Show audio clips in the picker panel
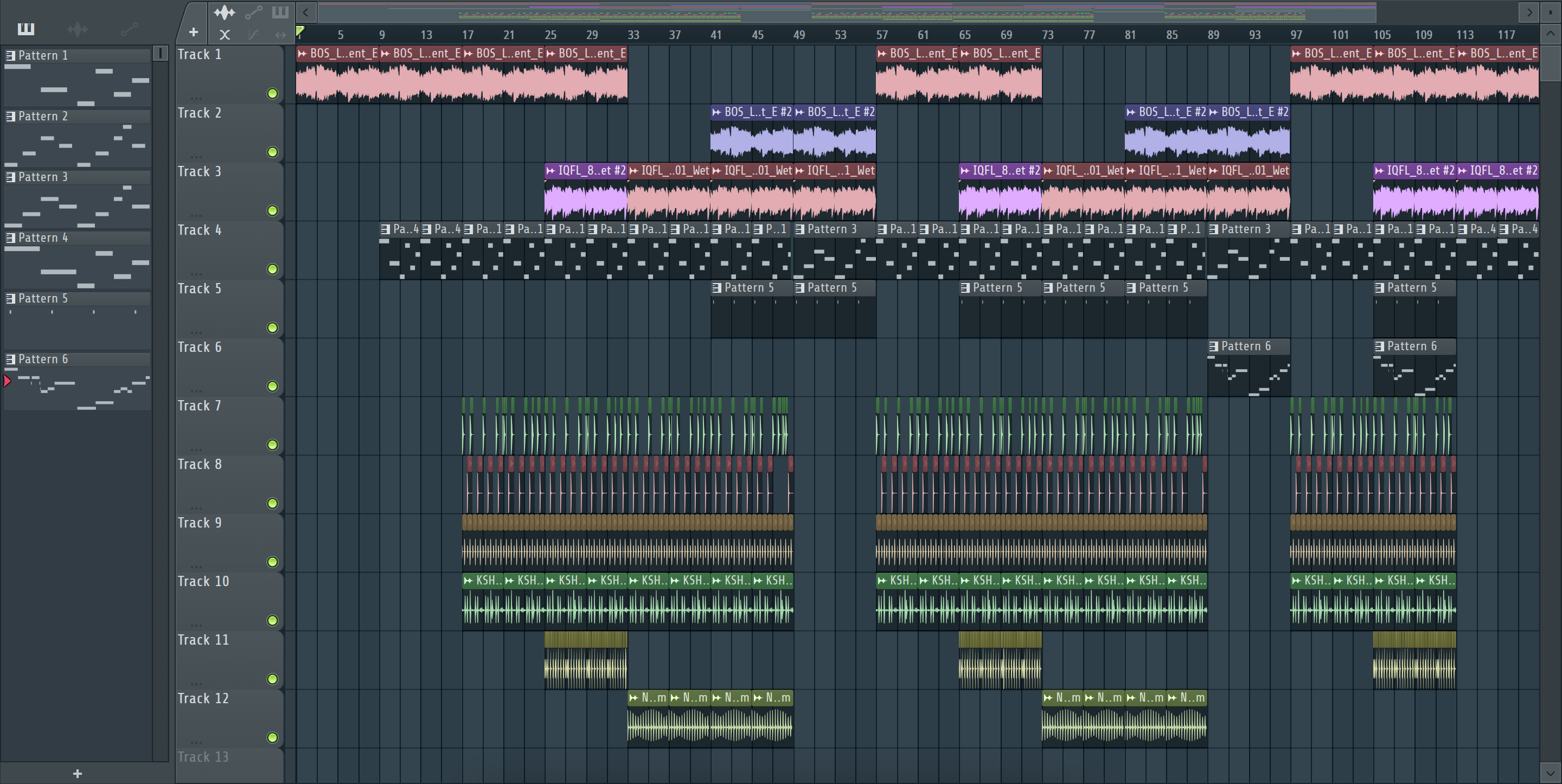The height and width of the screenshot is (784, 1562). coord(78,29)
